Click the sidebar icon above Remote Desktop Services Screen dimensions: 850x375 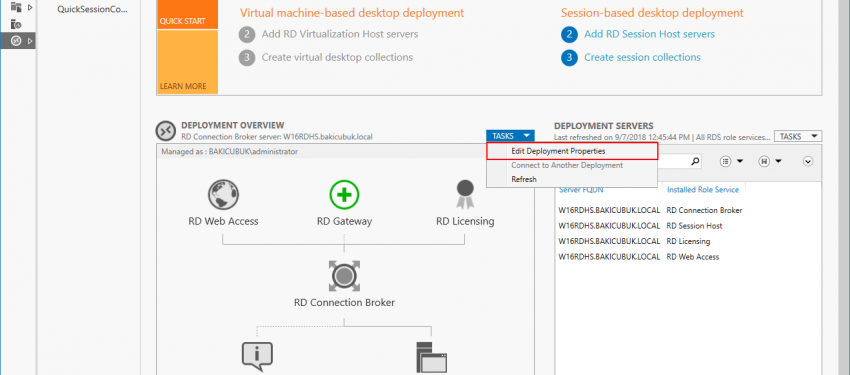coord(16,24)
